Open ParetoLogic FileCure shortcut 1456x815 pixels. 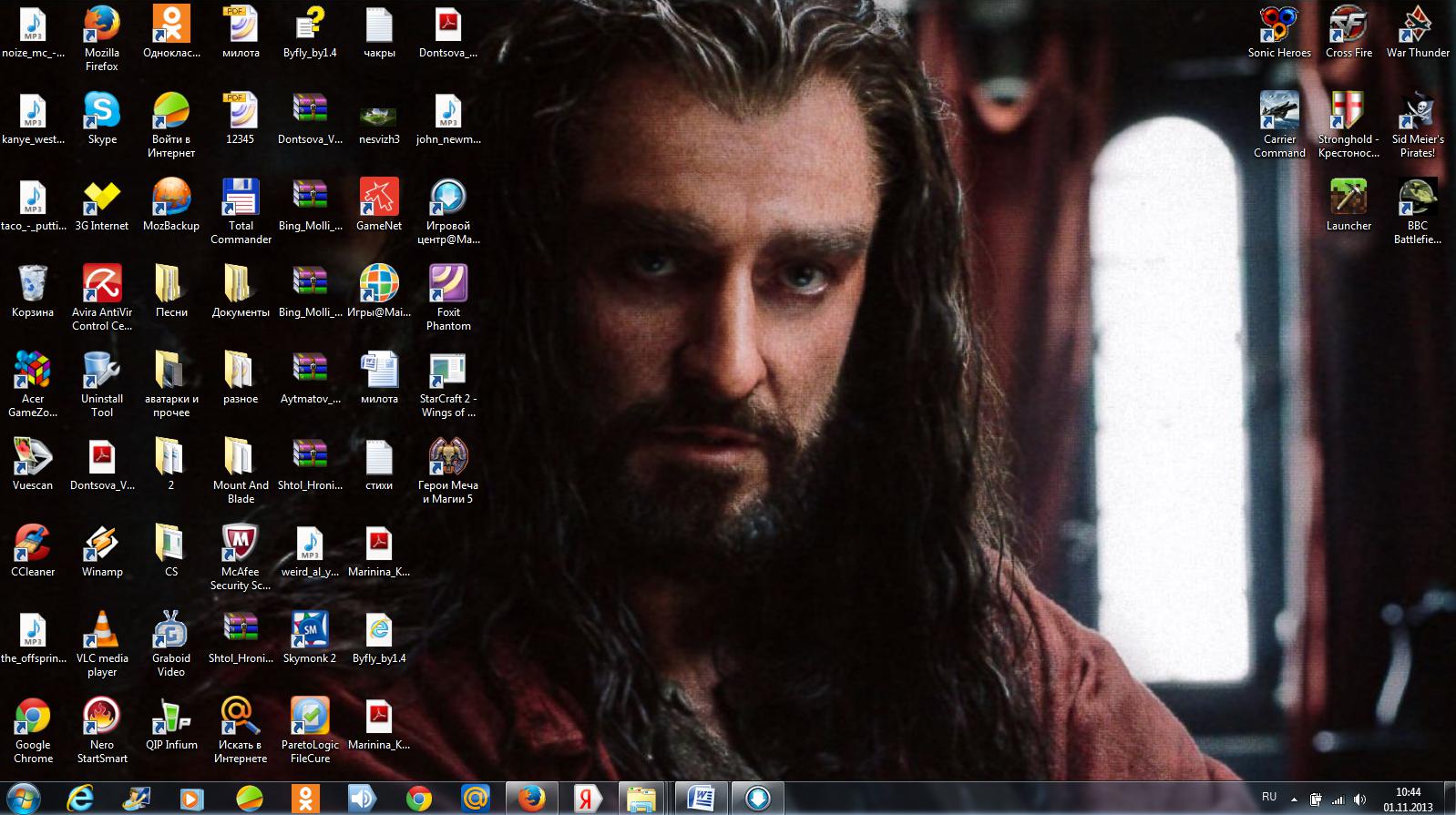[x=310, y=730]
